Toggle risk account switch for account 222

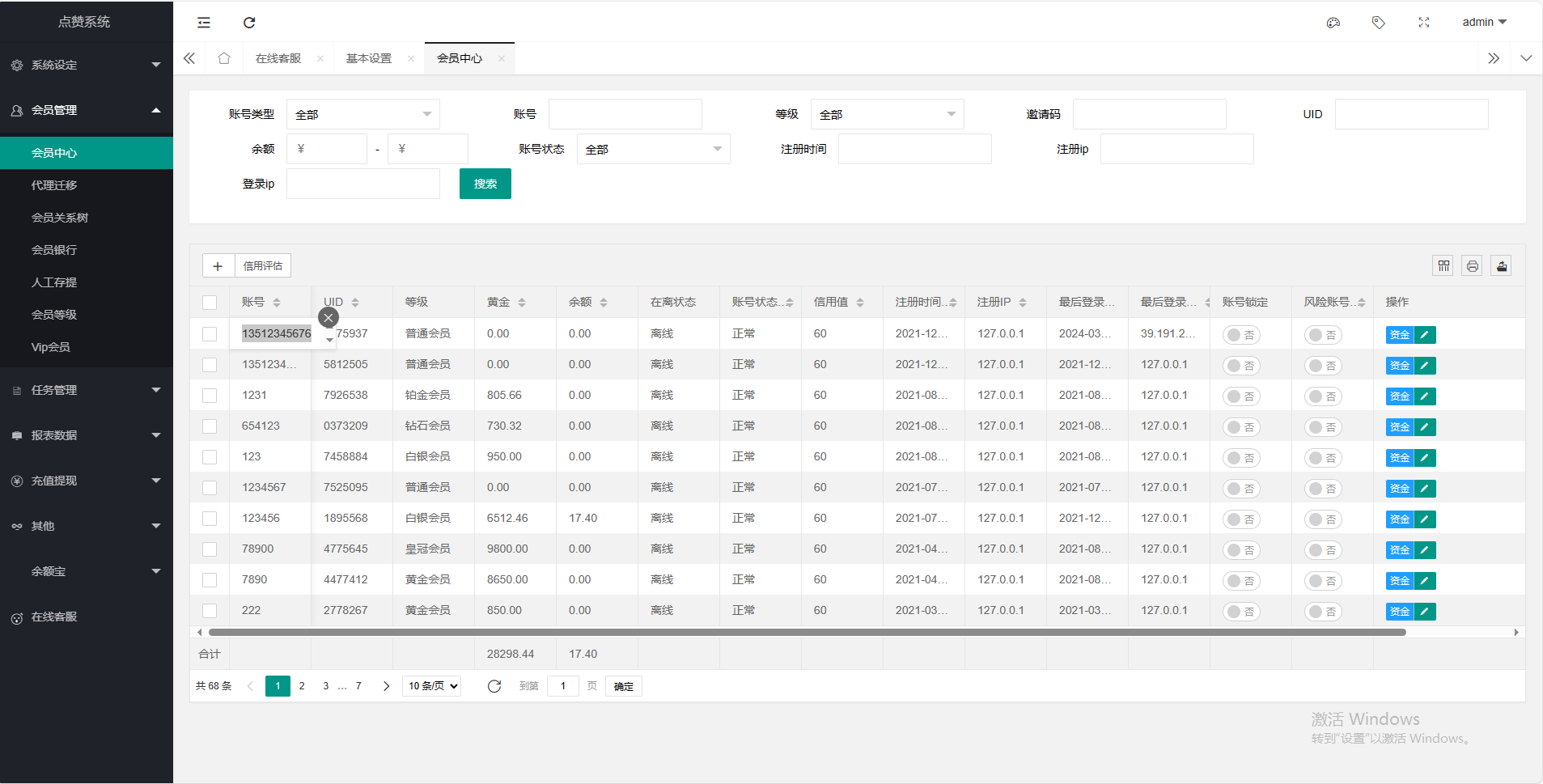1322,612
